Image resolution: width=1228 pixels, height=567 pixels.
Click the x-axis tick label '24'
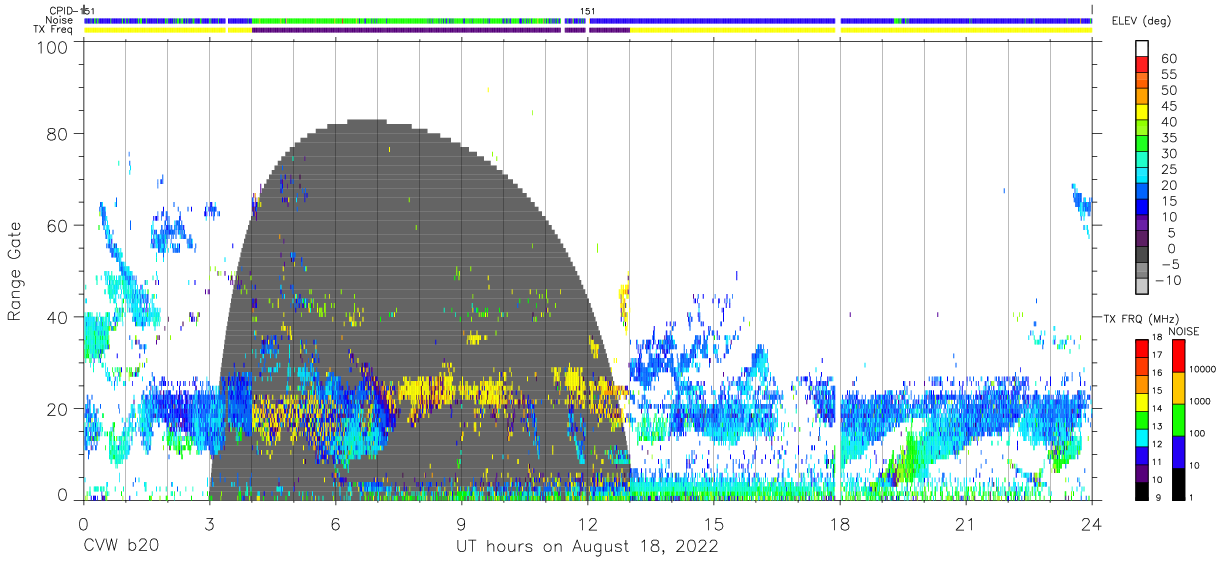tap(1092, 524)
